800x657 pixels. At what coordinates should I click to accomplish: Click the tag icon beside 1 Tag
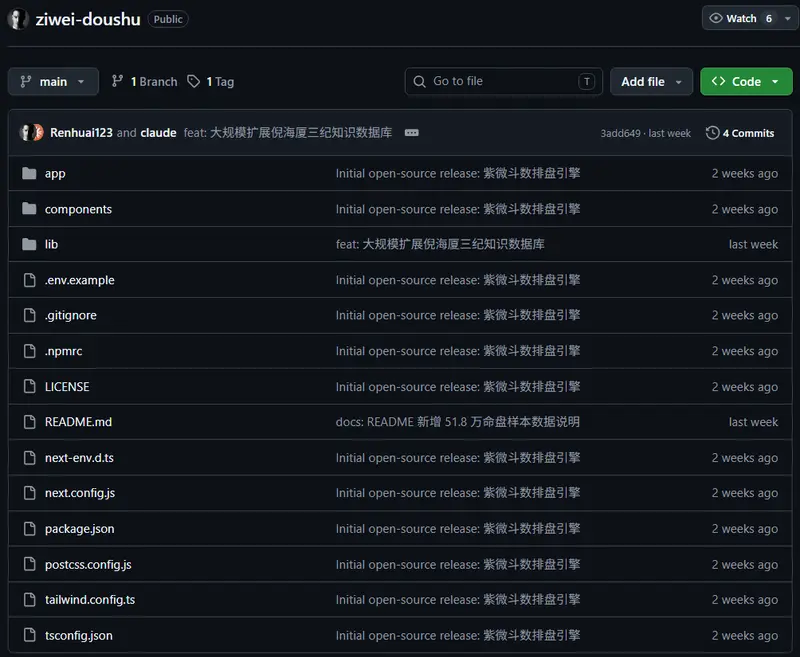(x=193, y=81)
